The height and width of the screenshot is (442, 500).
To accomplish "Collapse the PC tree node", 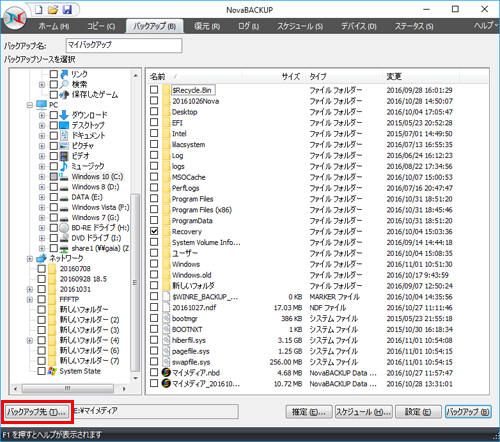I will (30, 105).
